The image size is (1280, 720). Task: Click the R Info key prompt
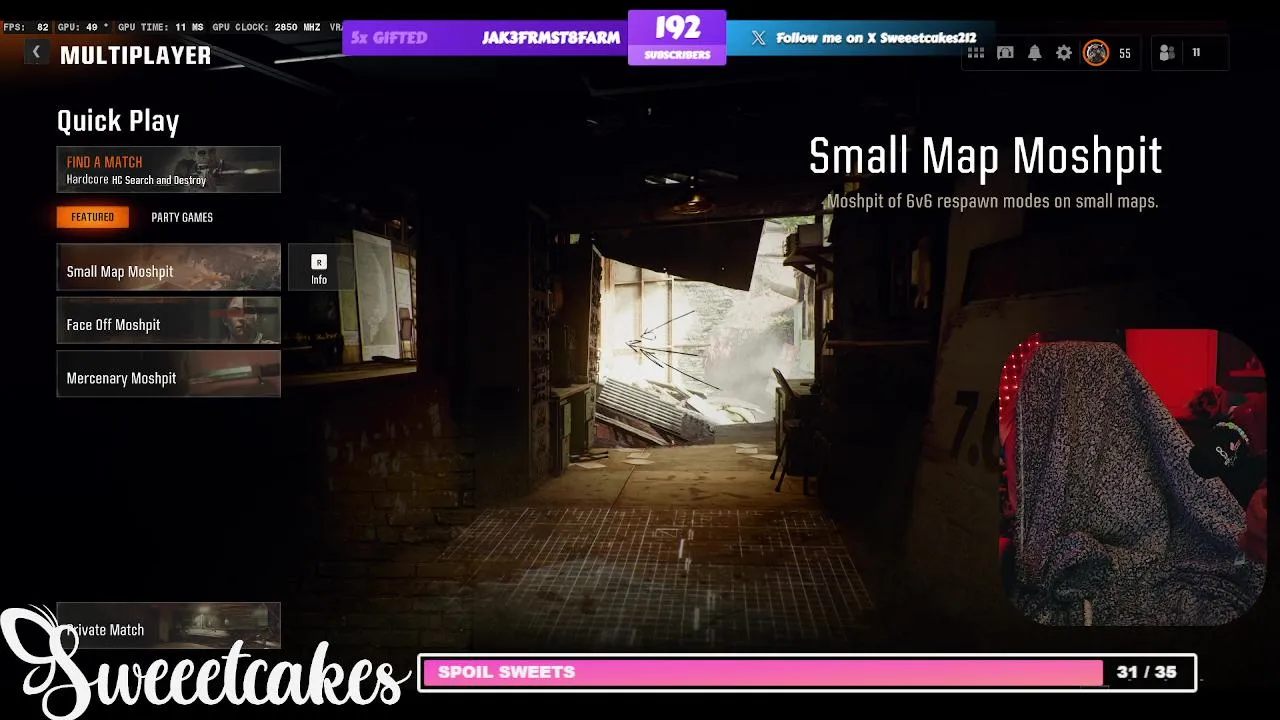tap(319, 269)
